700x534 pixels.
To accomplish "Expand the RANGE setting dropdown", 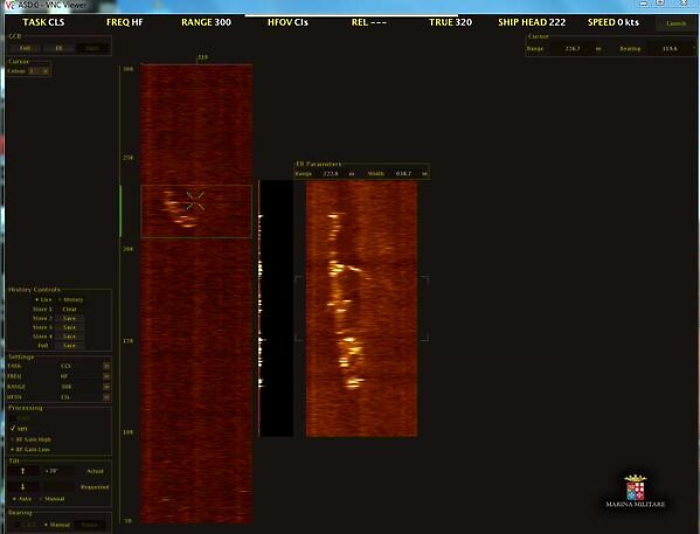I will (x=106, y=386).
